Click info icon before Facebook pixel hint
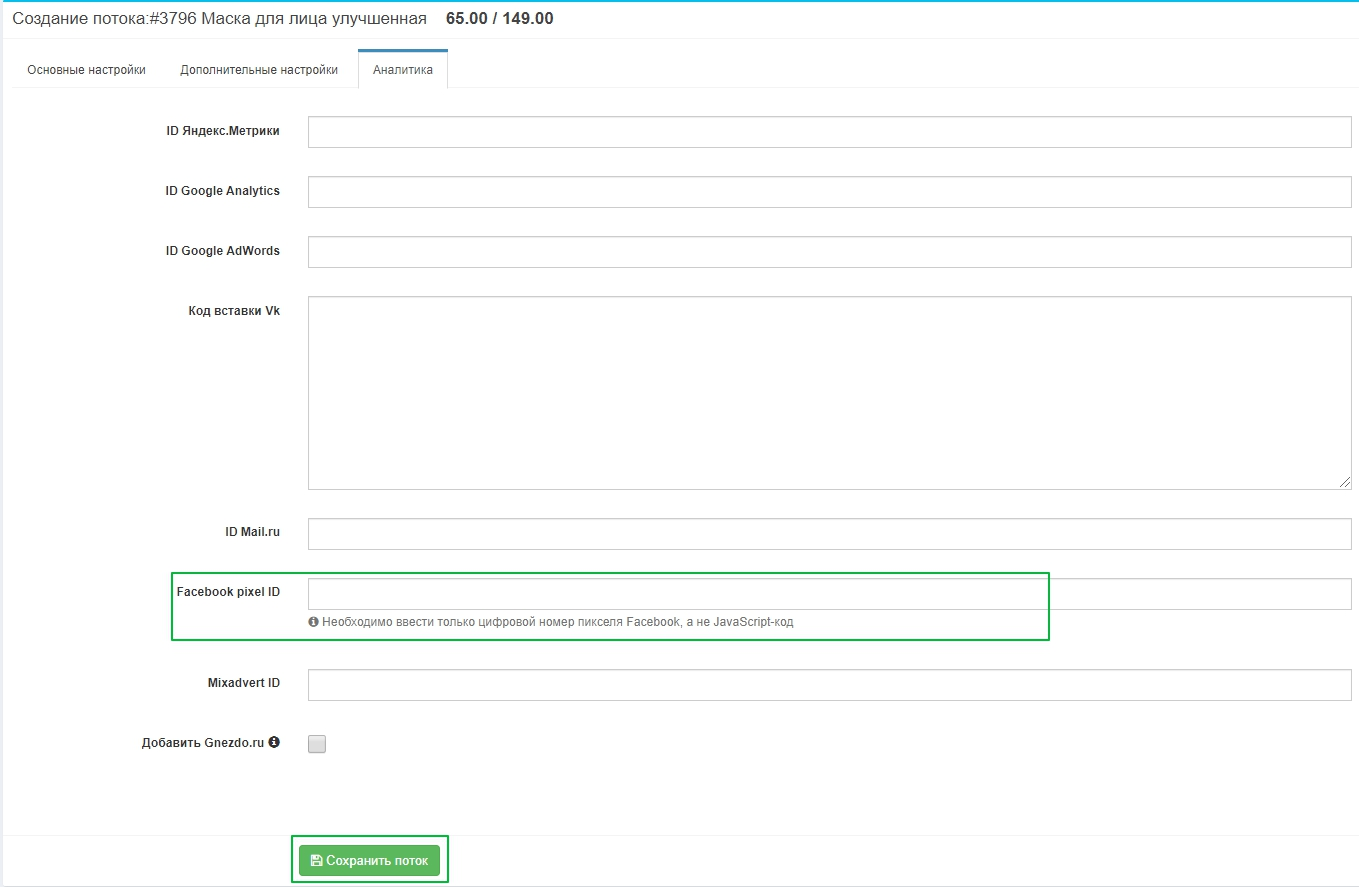Screen dimensions: 1359x887 (x=314, y=622)
